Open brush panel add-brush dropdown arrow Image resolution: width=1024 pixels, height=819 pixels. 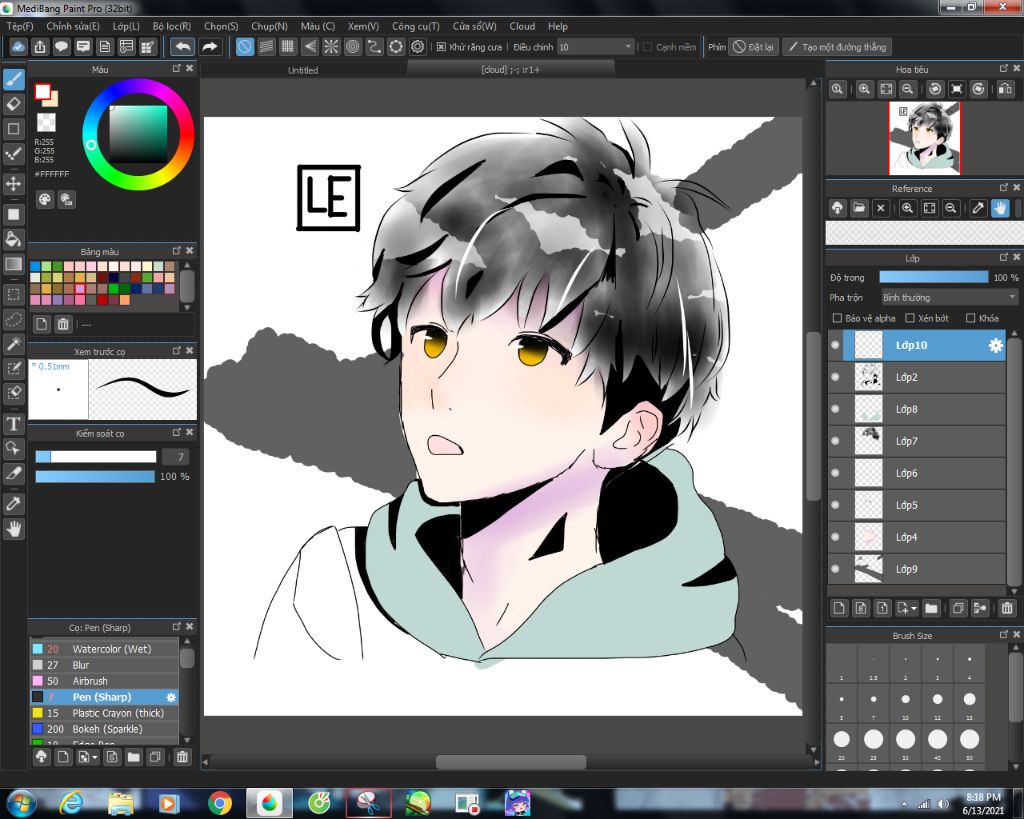pos(95,758)
